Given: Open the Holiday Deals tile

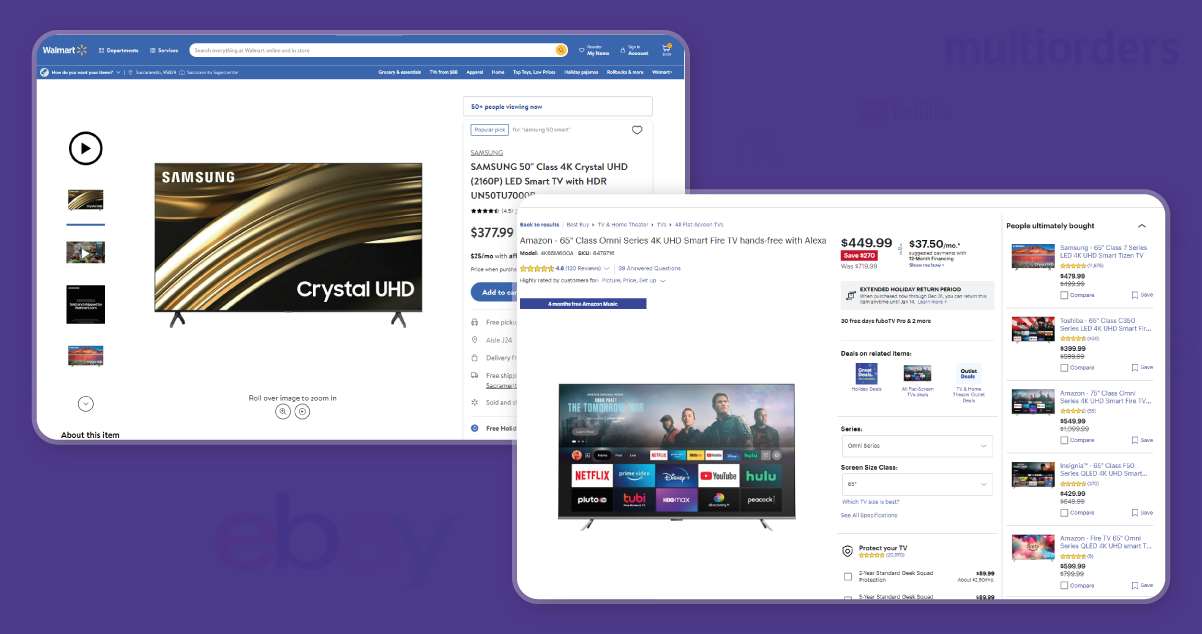Looking at the screenshot, I should coord(866,378).
